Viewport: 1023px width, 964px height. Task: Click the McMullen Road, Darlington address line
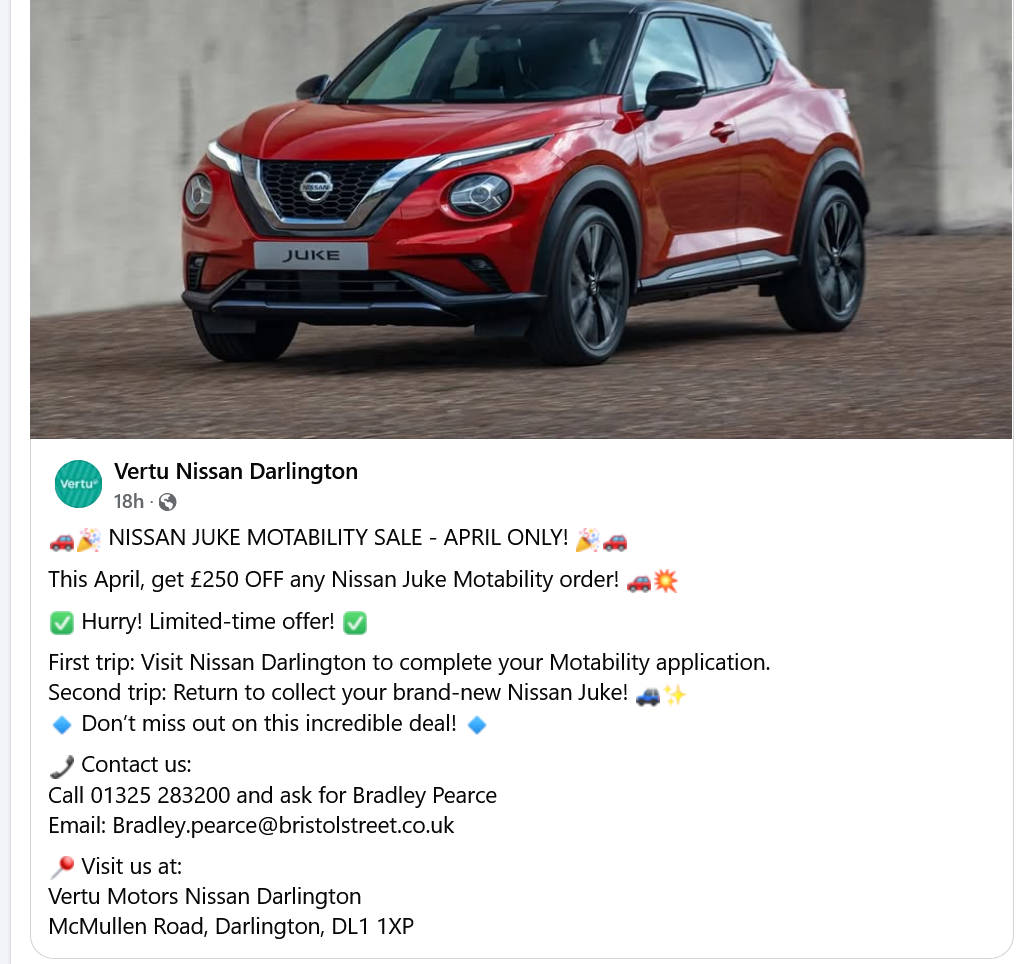(231, 926)
